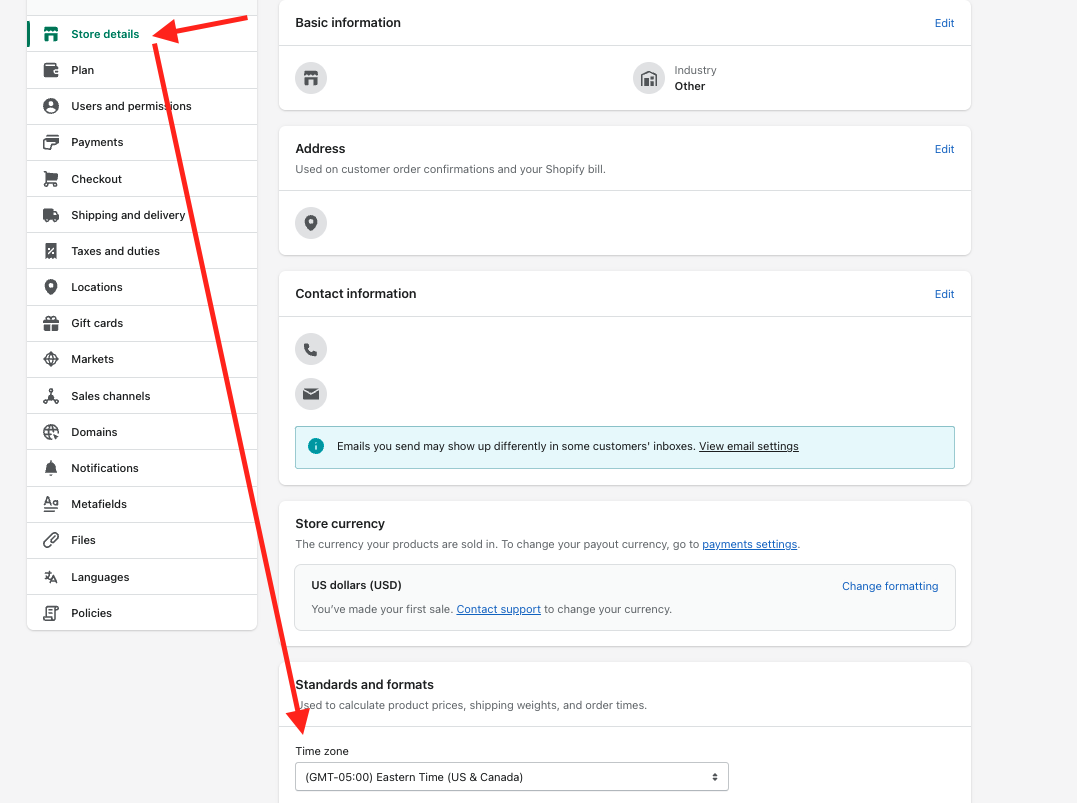This screenshot has width=1077, height=803.
Task: Click the Shipping and delivery truck icon
Action: point(51,215)
